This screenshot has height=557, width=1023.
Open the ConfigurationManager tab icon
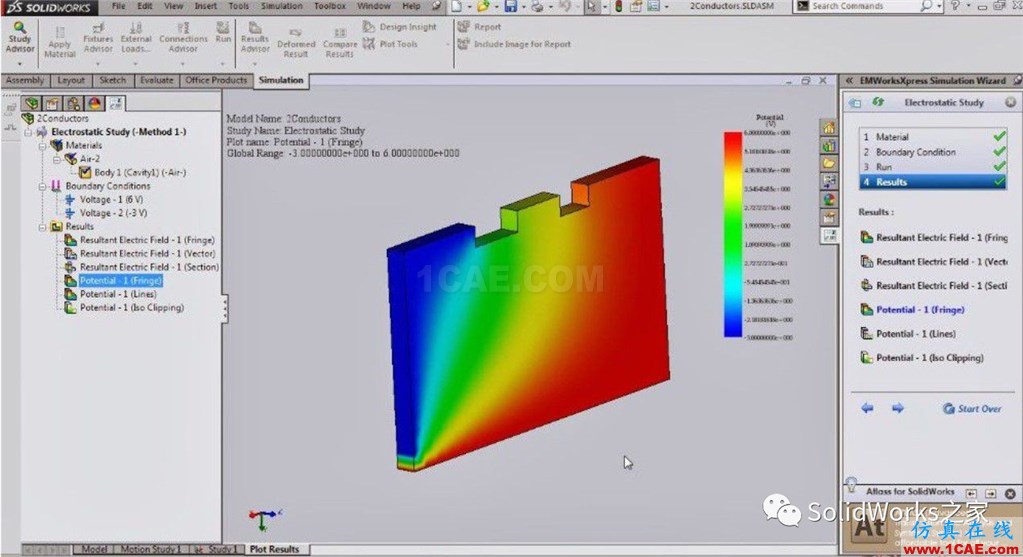(x=73, y=103)
